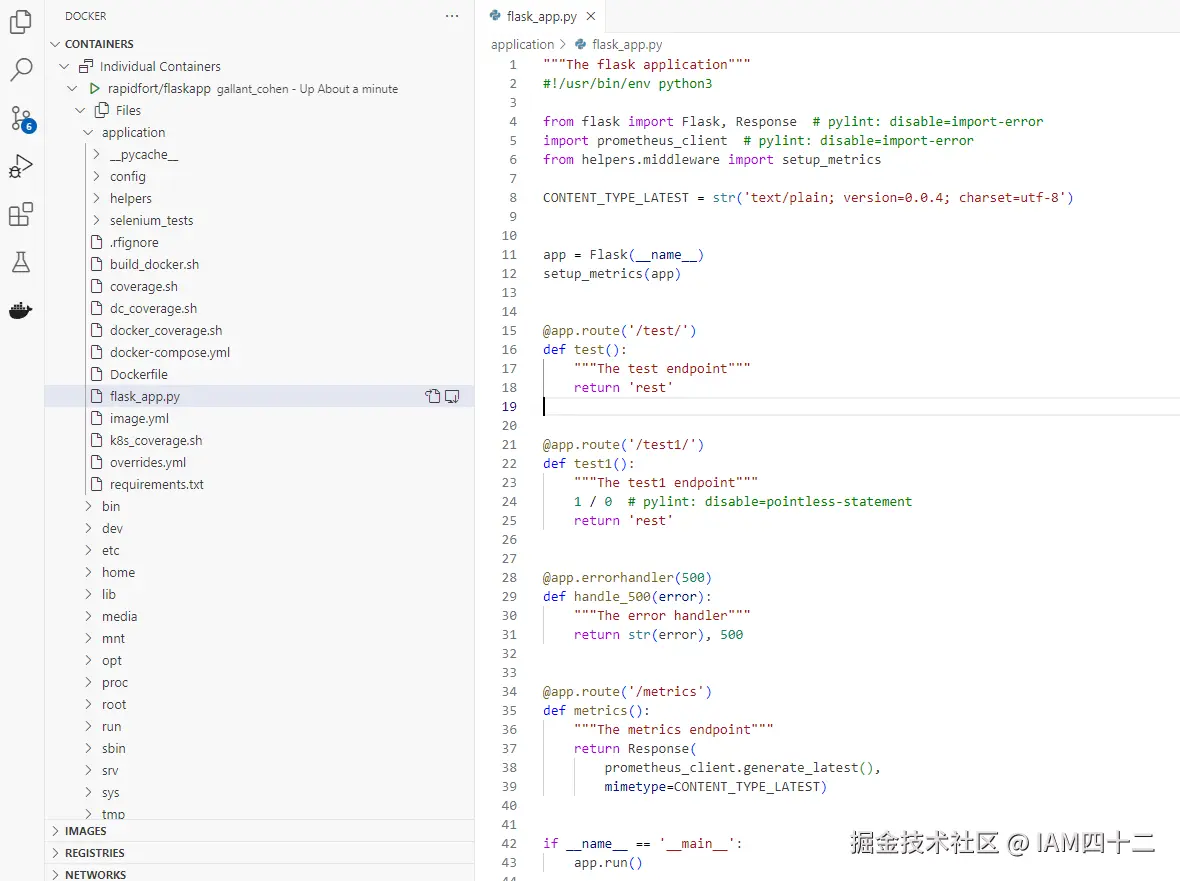Select the proc folder row

pyautogui.click(x=260, y=682)
